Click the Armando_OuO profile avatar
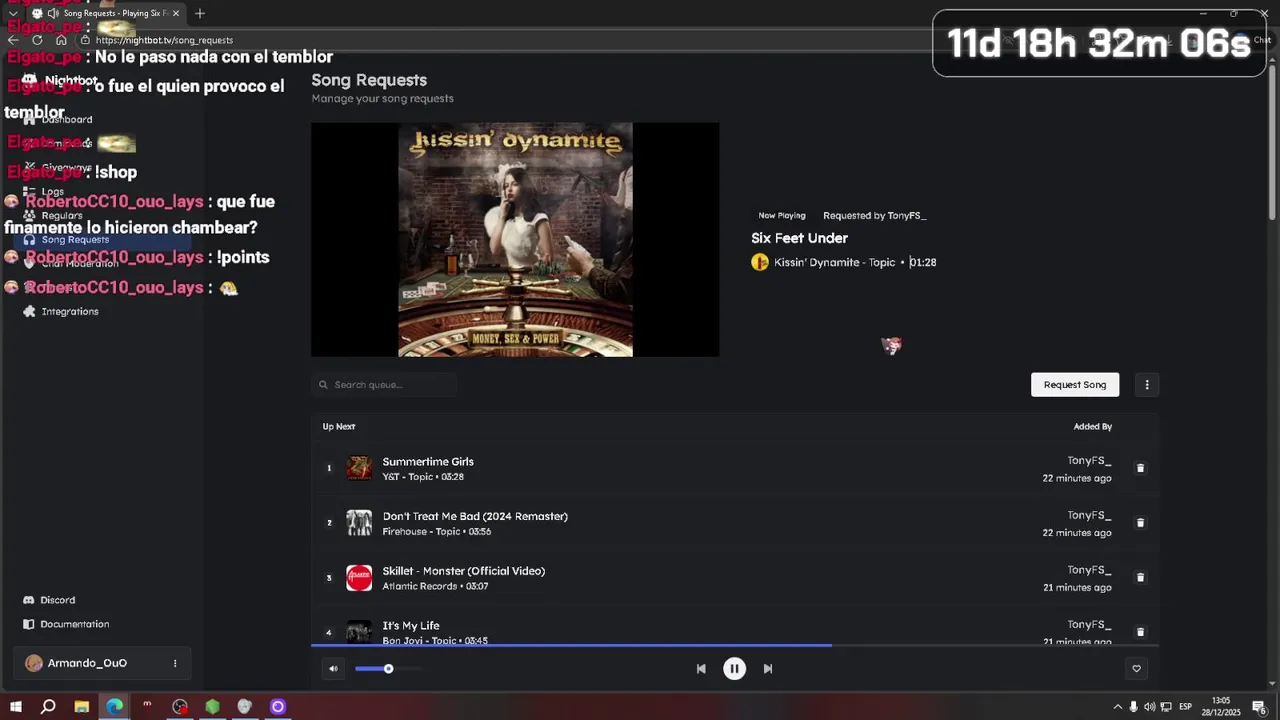 click(33, 663)
